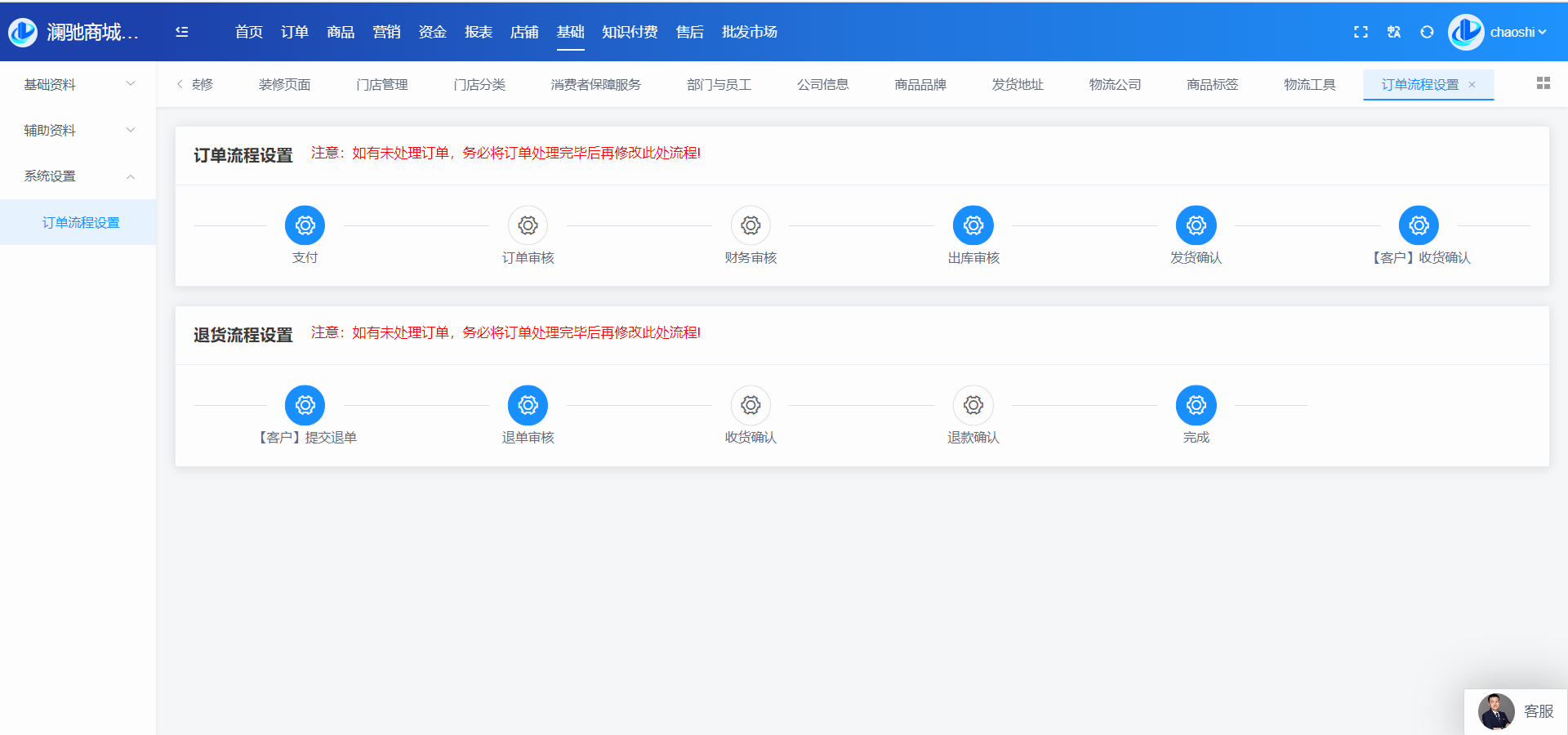Image resolution: width=1568 pixels, height=735 pixels.
Task: Toggle the 收货确认 return step
Action: tap(751, 405)
